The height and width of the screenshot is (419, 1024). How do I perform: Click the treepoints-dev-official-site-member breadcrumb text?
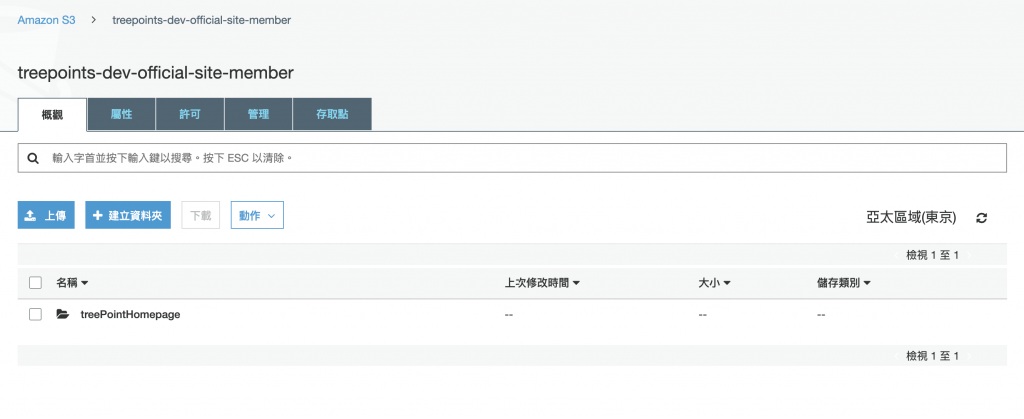(202, 20)
